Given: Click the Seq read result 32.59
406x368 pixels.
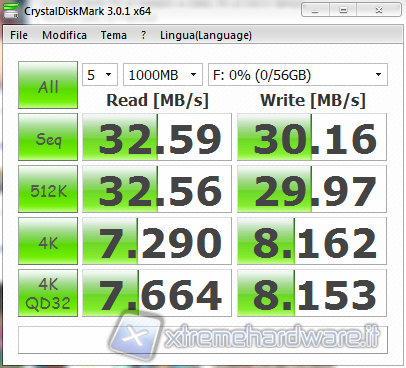Looking at the screenshot, I should click(157, 137).
